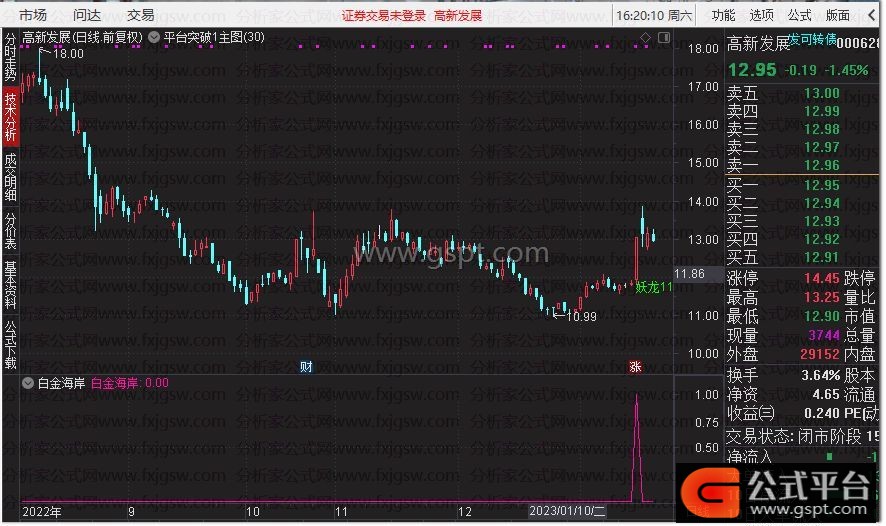Select the 分时走势 sidebar tab

(x=10, y=57)
